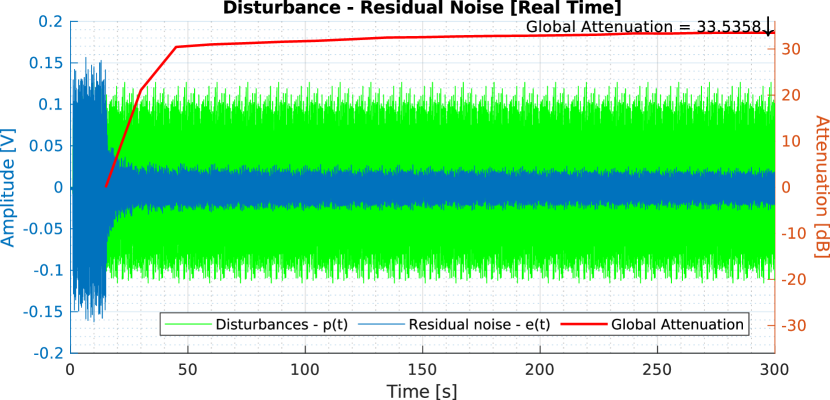
Task: Select the green line sample in legend
Action: pyautogui.click(x=188, y=324)
